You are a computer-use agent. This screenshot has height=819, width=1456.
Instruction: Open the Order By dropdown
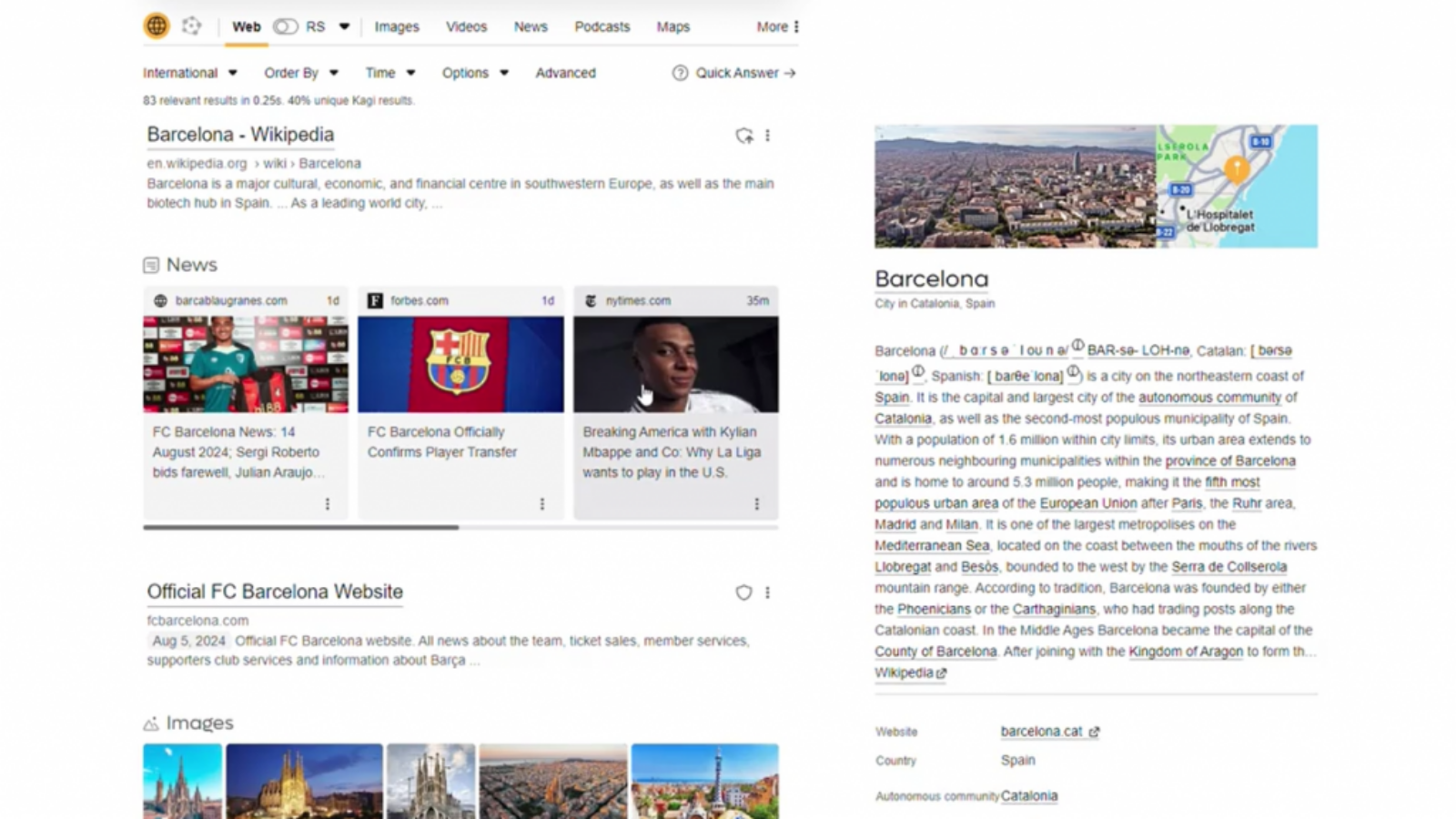(x=301, y=73)
